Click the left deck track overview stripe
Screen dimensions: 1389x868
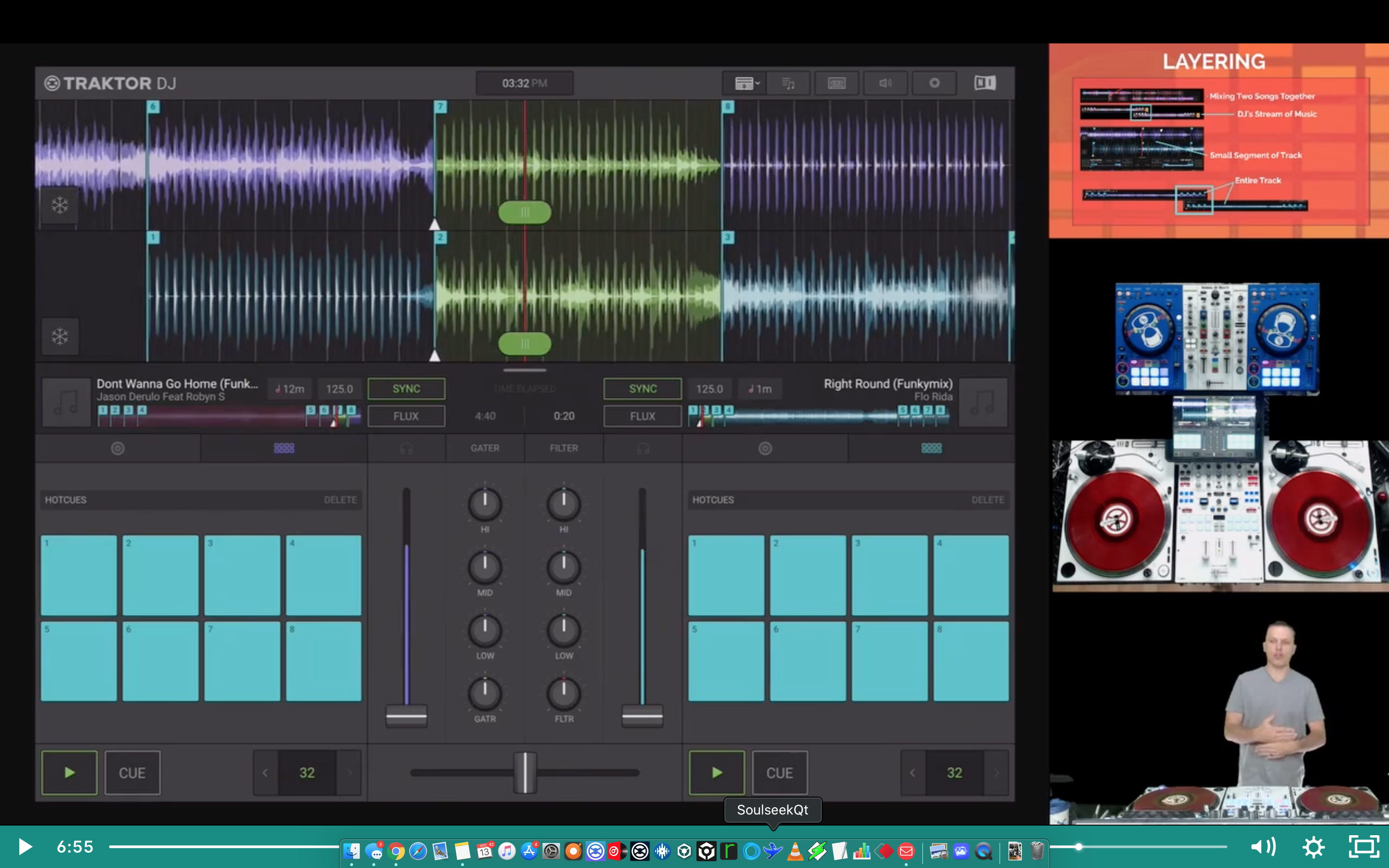pyautogui.click(x=229, y=416)
